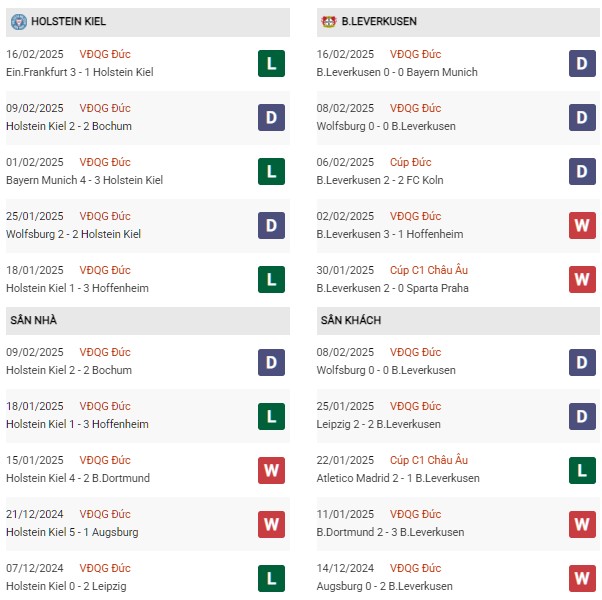
Task: Click the L badge for Holstein Kiel 0-2 Leipzig
Action: [x=271, y=578]
